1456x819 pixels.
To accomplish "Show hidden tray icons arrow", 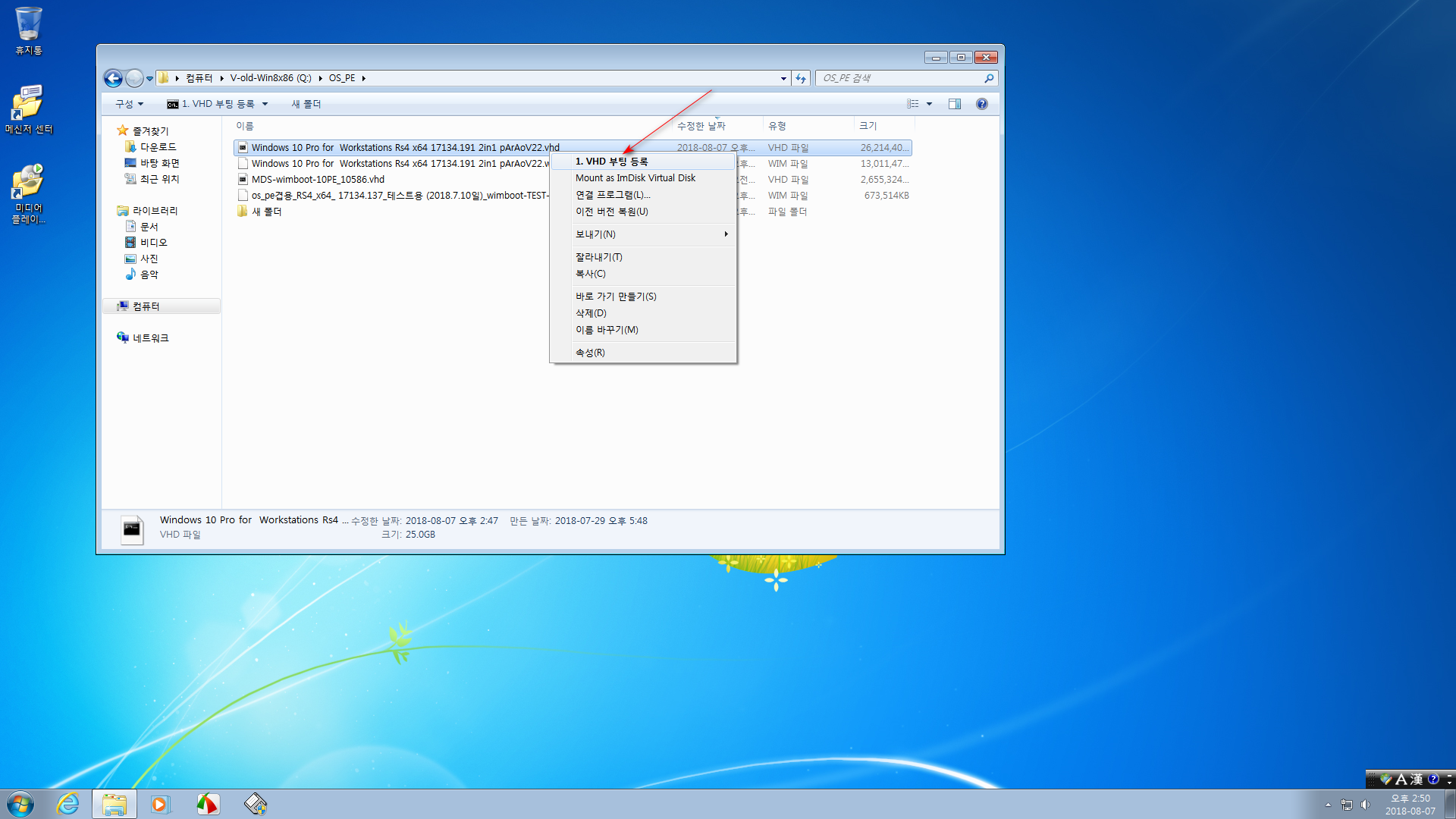I will tap(1328, 805).
